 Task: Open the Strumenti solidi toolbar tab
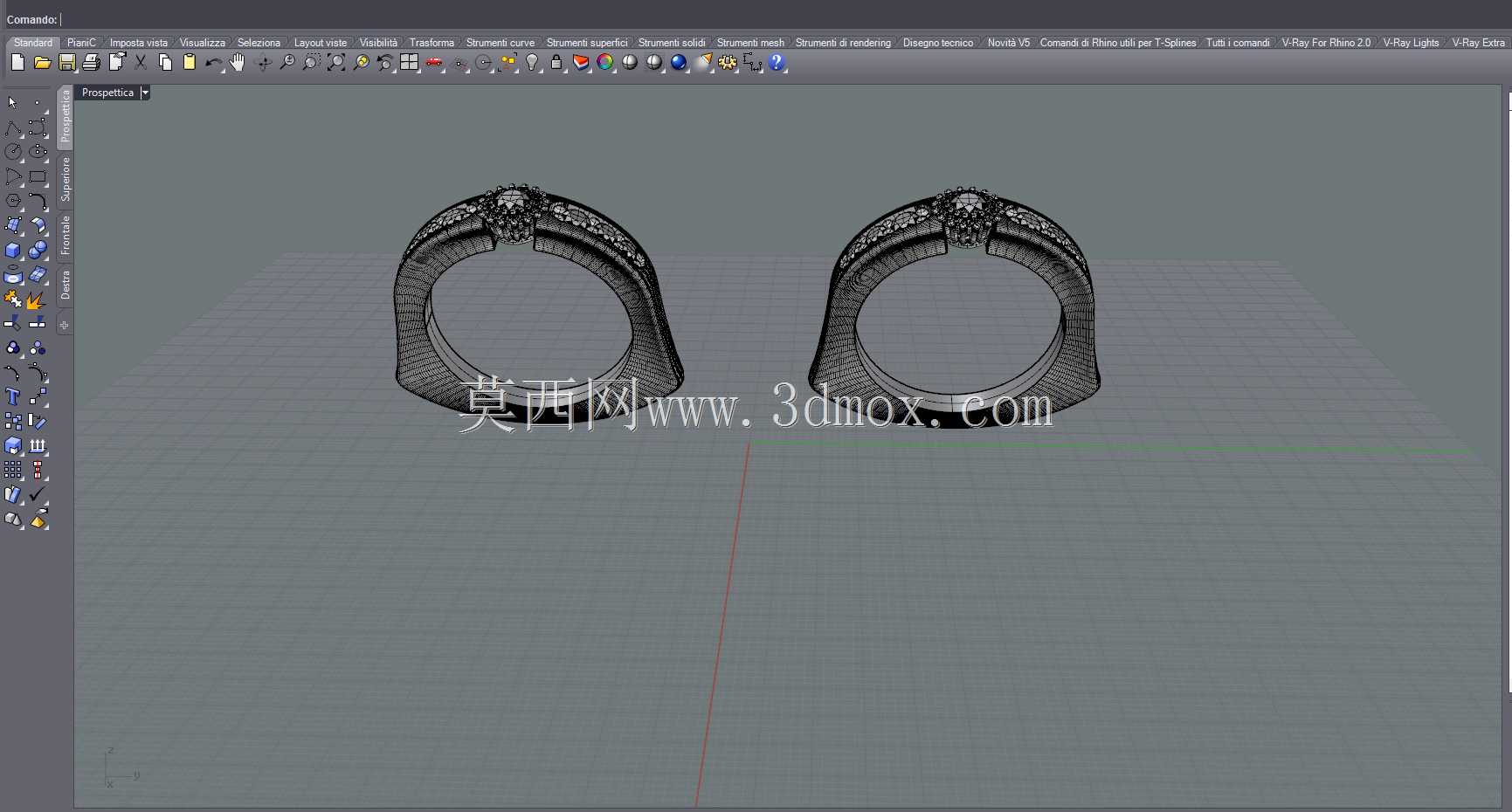click(x=672, y=43)
